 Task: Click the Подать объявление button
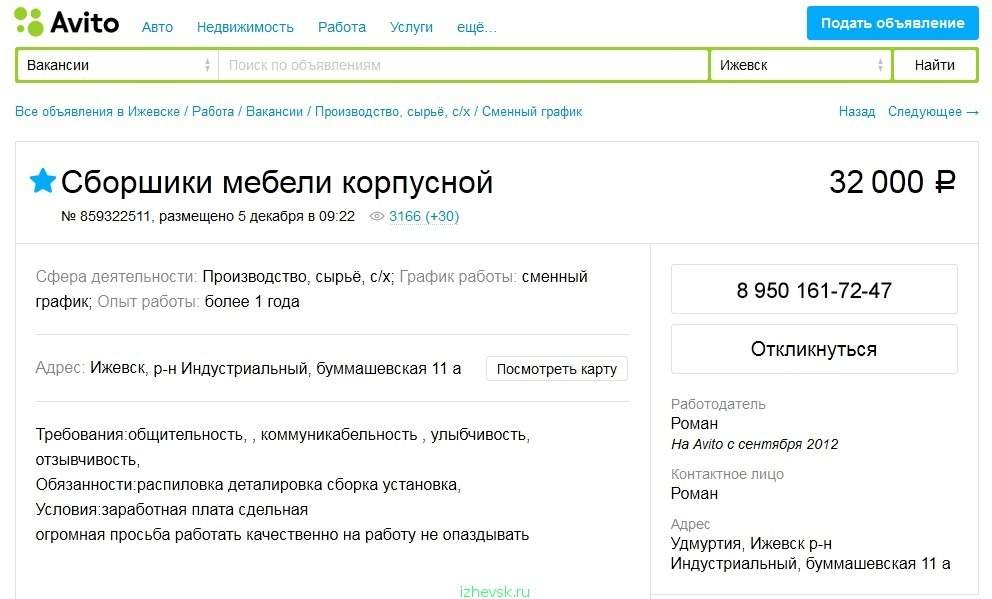893,23
